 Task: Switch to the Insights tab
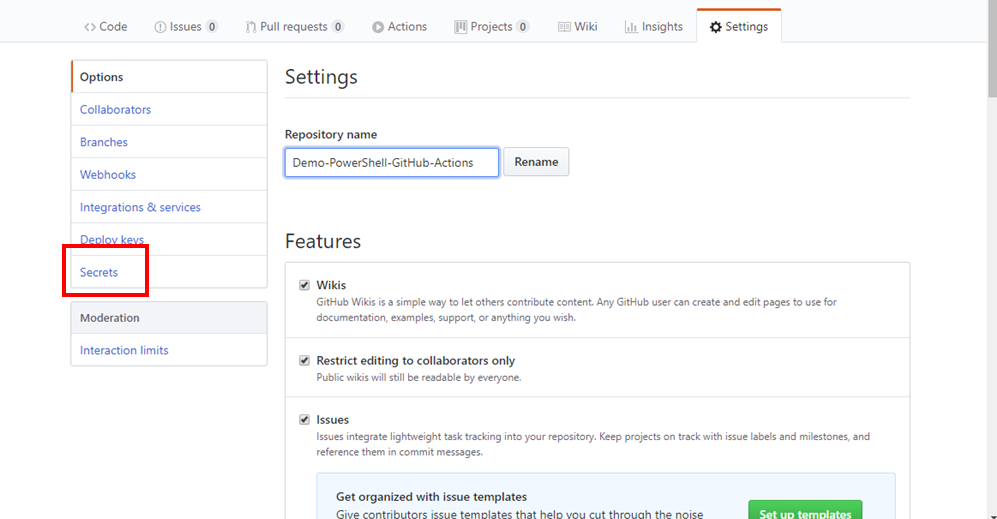654,27
